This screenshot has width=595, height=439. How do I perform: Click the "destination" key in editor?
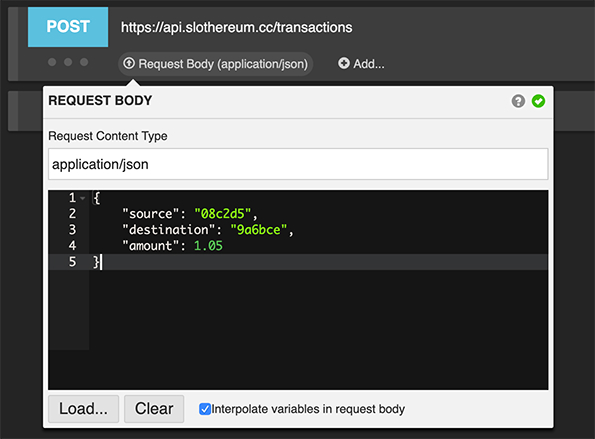pyautogui.click(x=169, y=230)
